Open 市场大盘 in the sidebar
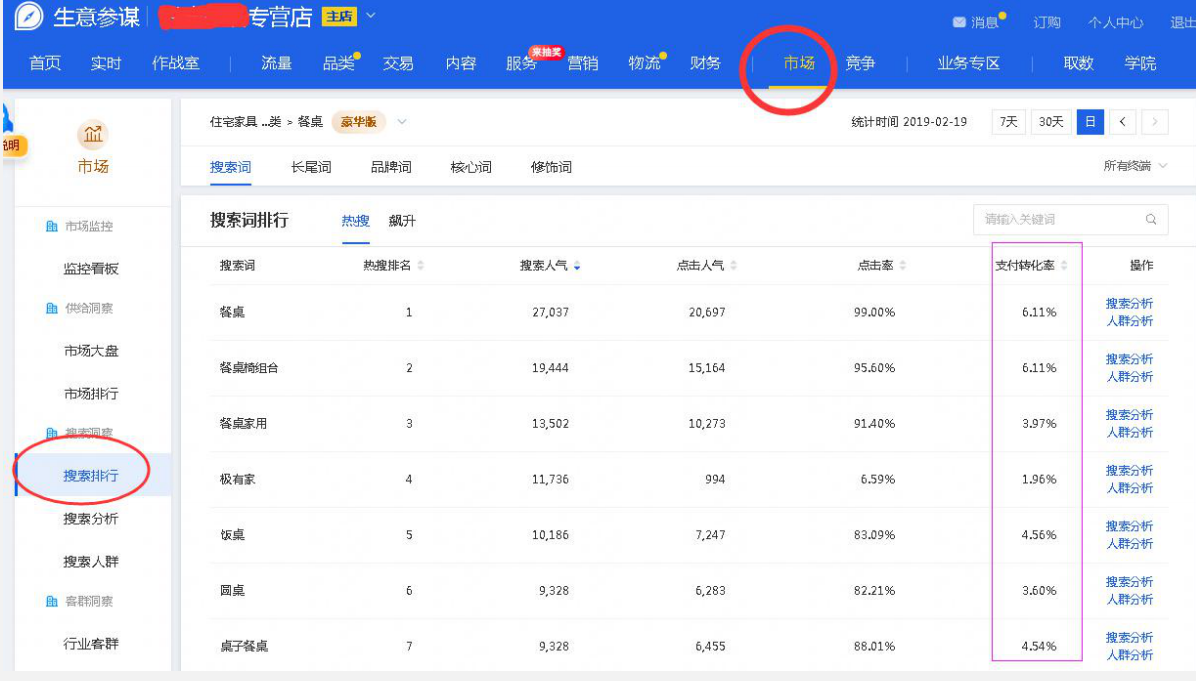Image resolution: width=1196 pixels, height=681 pixels. (x=91, y=351)
